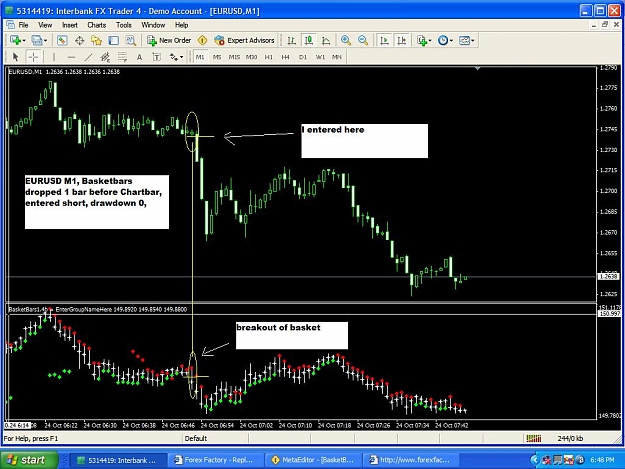Switch chart to bar chart
This screenshot has height=469, width=625.
pyautogui.click(x=291, y=40)
